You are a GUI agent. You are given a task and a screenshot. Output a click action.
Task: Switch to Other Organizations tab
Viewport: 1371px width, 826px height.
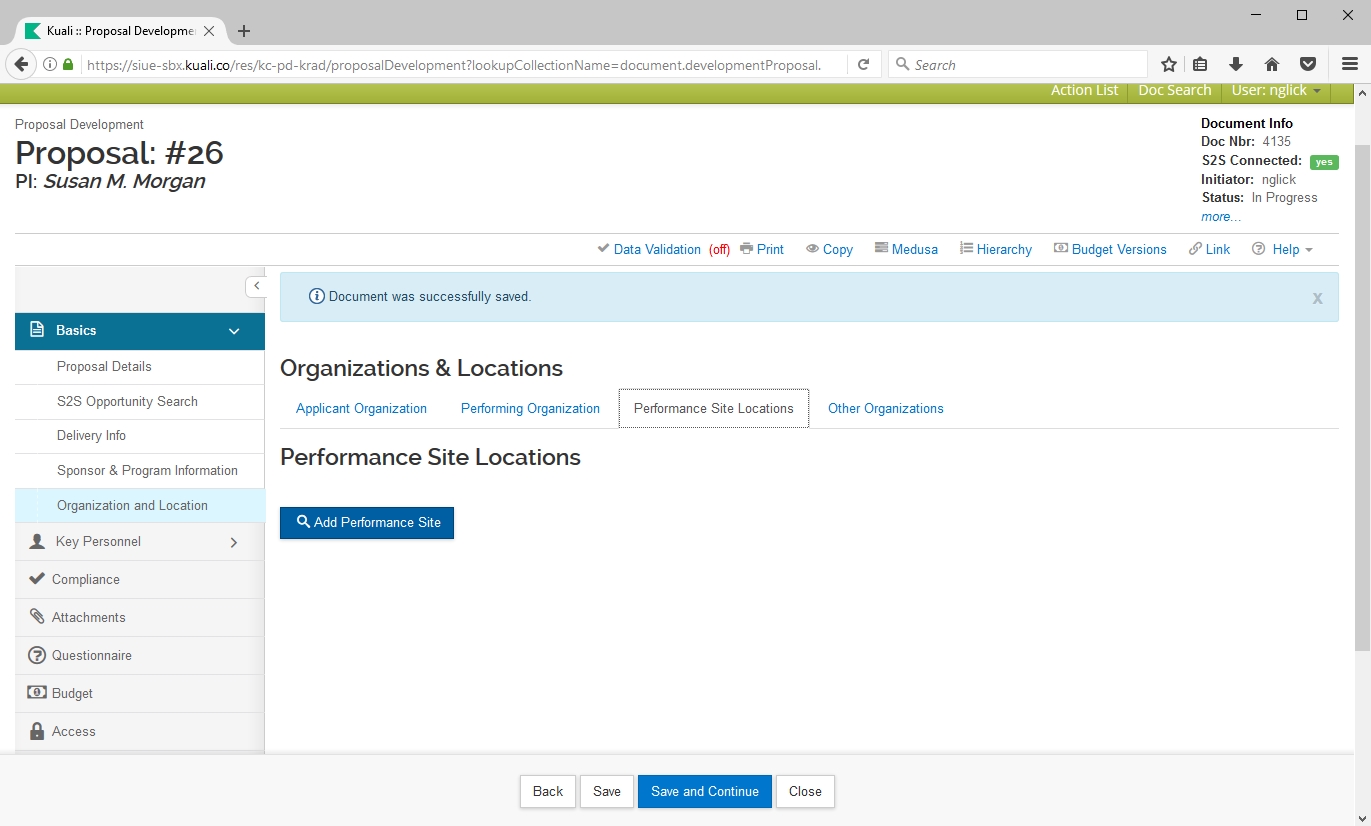click(885, 408)
